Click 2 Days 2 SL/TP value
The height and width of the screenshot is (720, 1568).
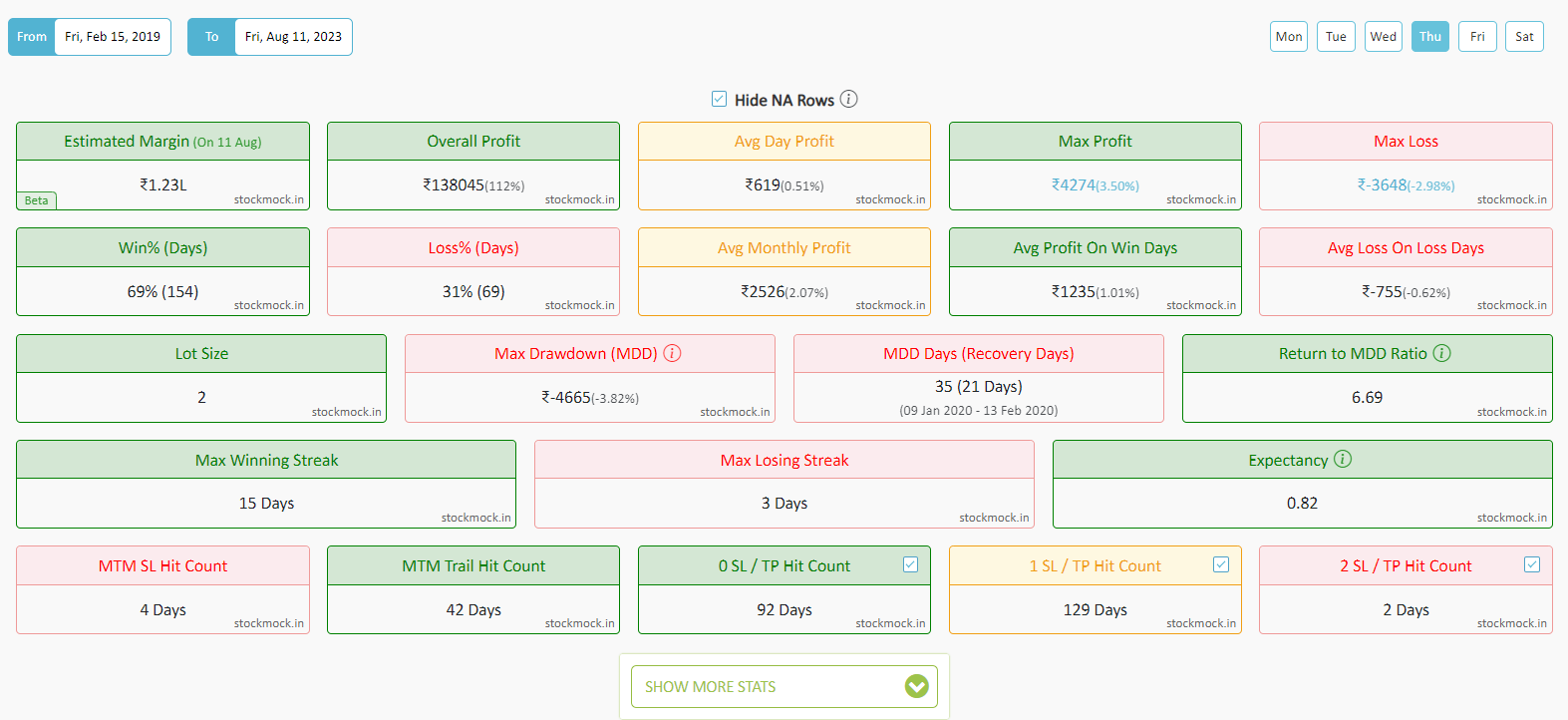(1406, 609)
